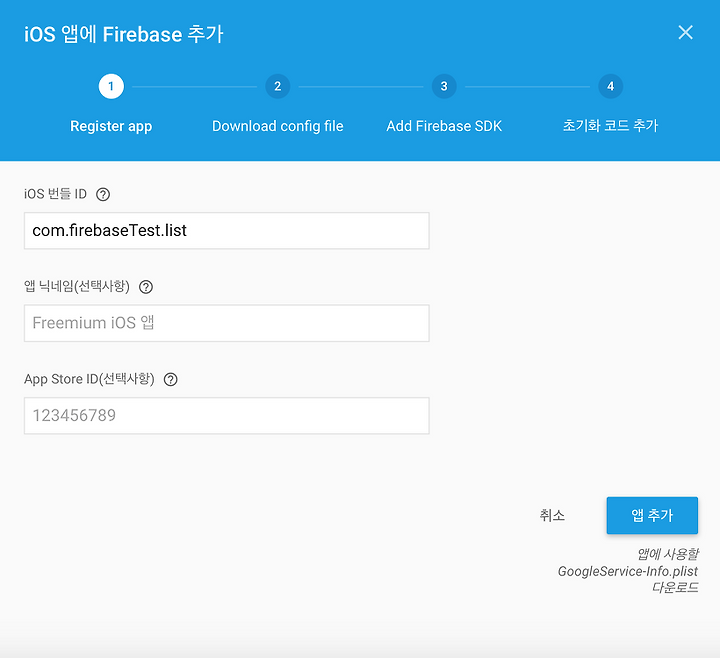Image resolution: width=720 pixels, height=658 pixels.
Task: Go to Add Firebase SDK step label
Action: coord(444,126)
